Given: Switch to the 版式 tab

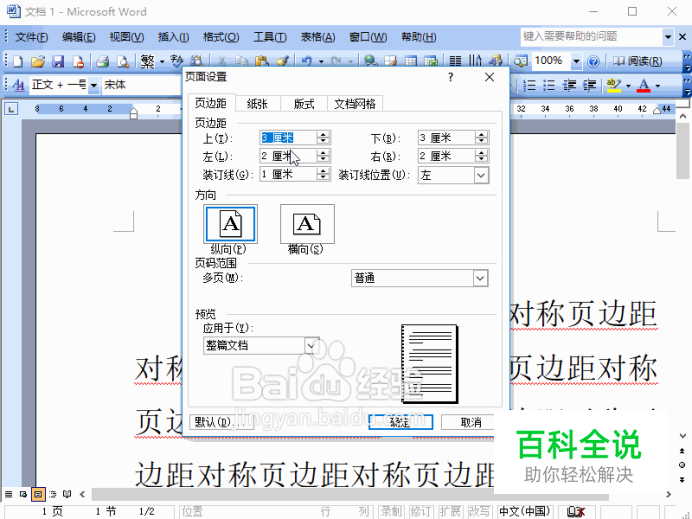Looking at the screenshot, I should 304,104.
